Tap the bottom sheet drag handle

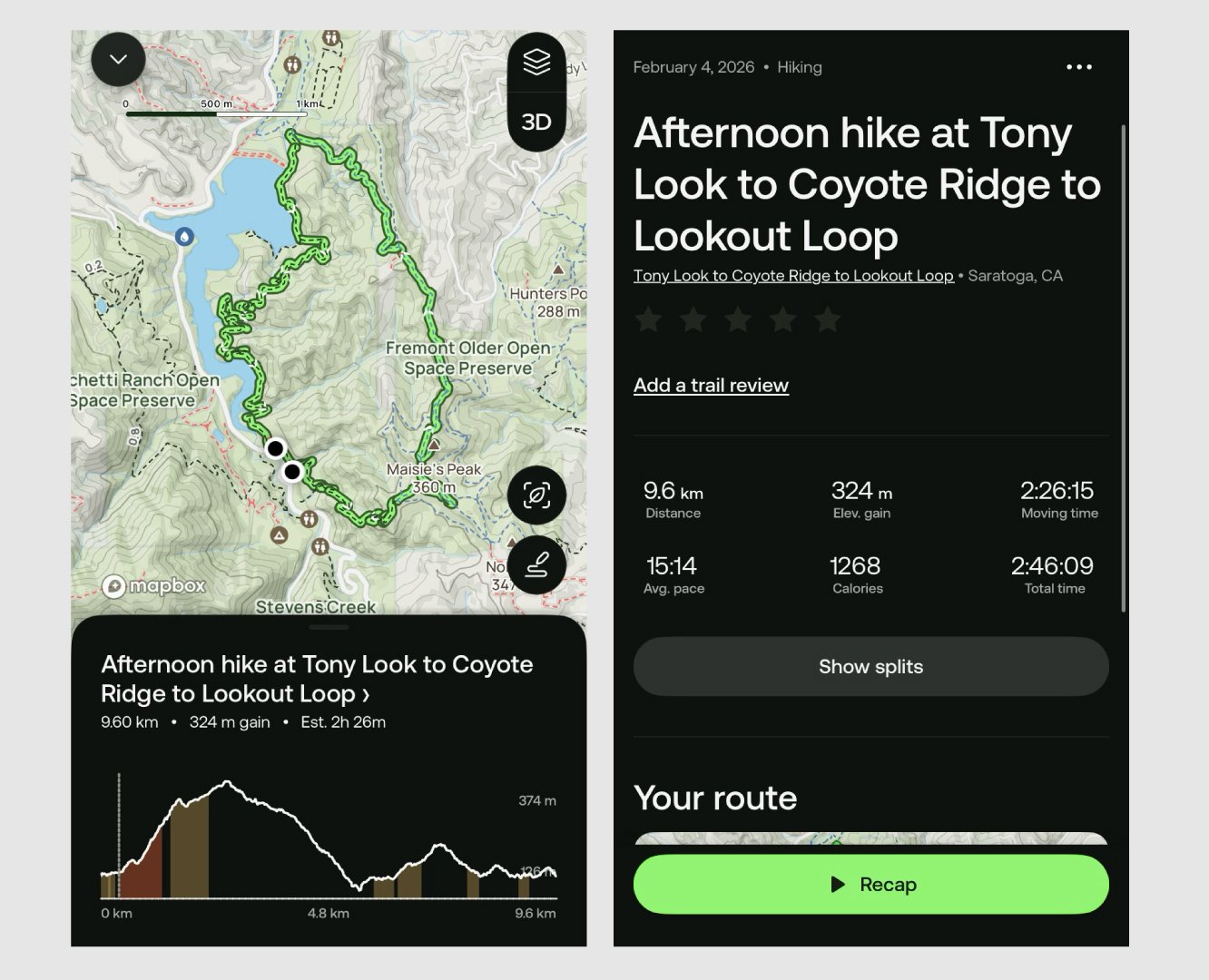(329, 627)
